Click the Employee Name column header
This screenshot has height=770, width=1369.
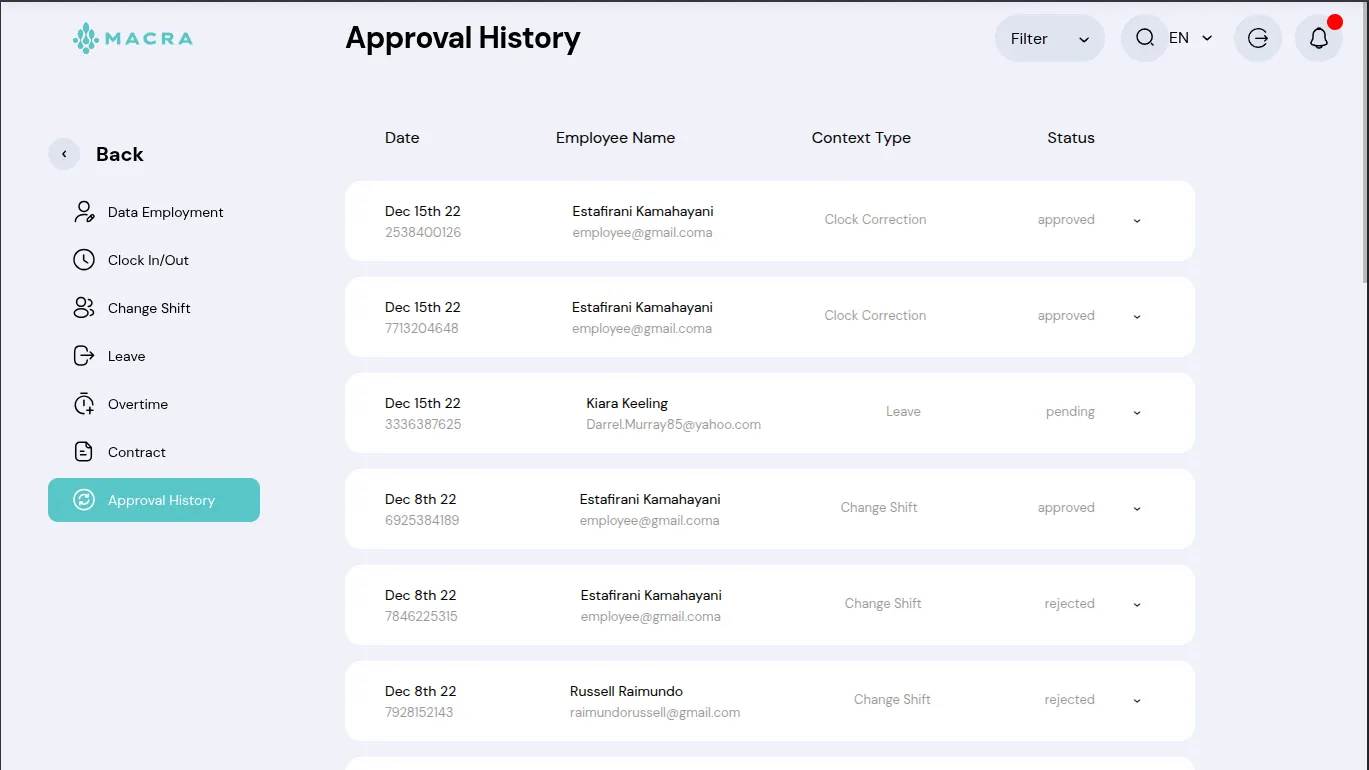[615, 138]
